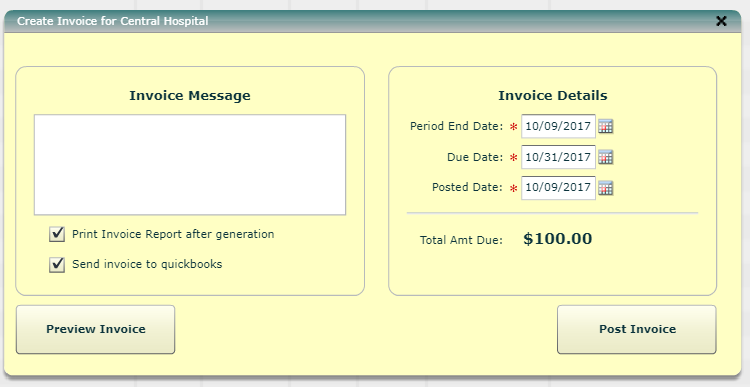Click the Create Invoice for Central Hospital title bar

click(x=373, y=21)
